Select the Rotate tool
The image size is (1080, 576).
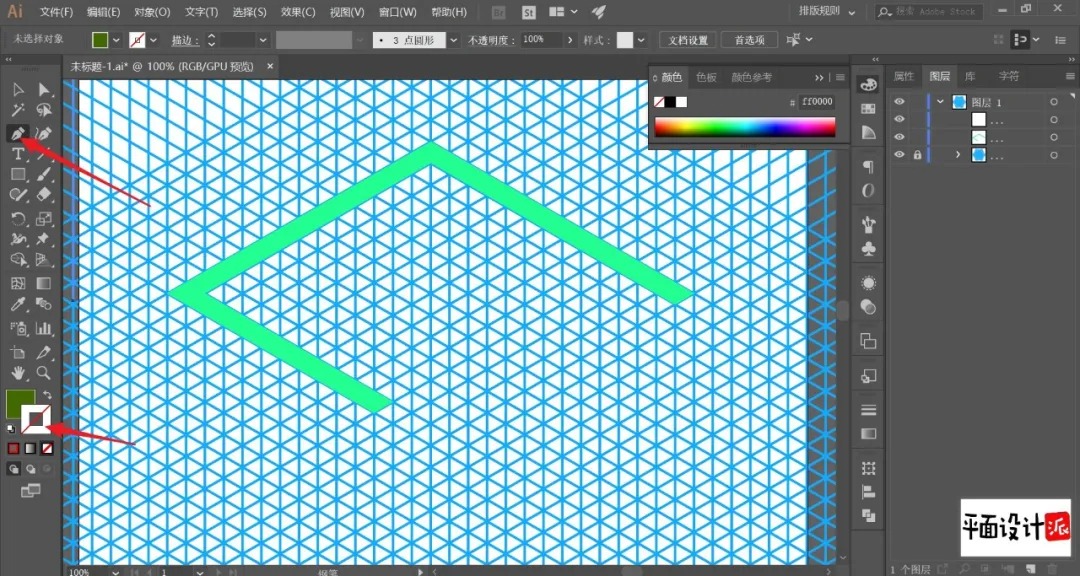click(x=19, y=218)
